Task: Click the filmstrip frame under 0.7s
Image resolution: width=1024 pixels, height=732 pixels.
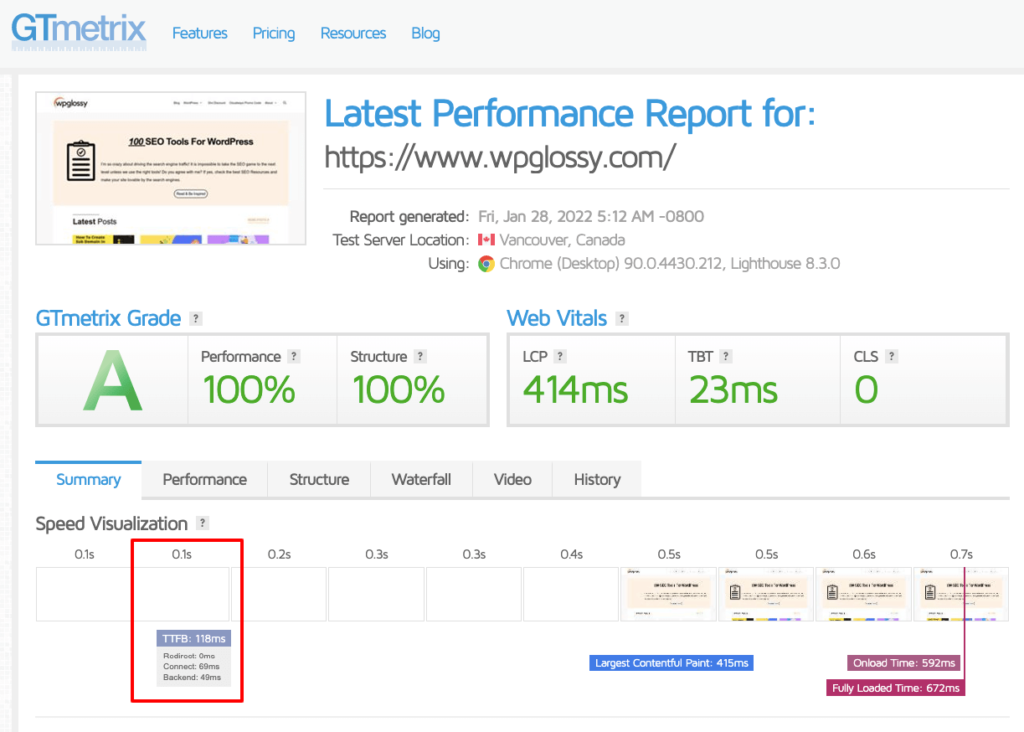Action: [961, 594]
